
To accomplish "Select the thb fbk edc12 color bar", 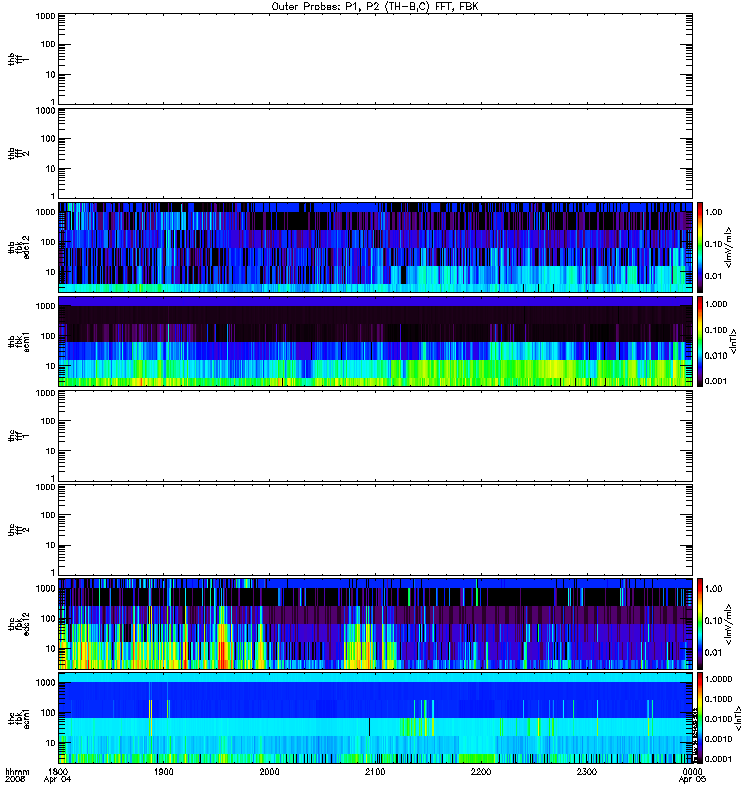I will [700, 247].
